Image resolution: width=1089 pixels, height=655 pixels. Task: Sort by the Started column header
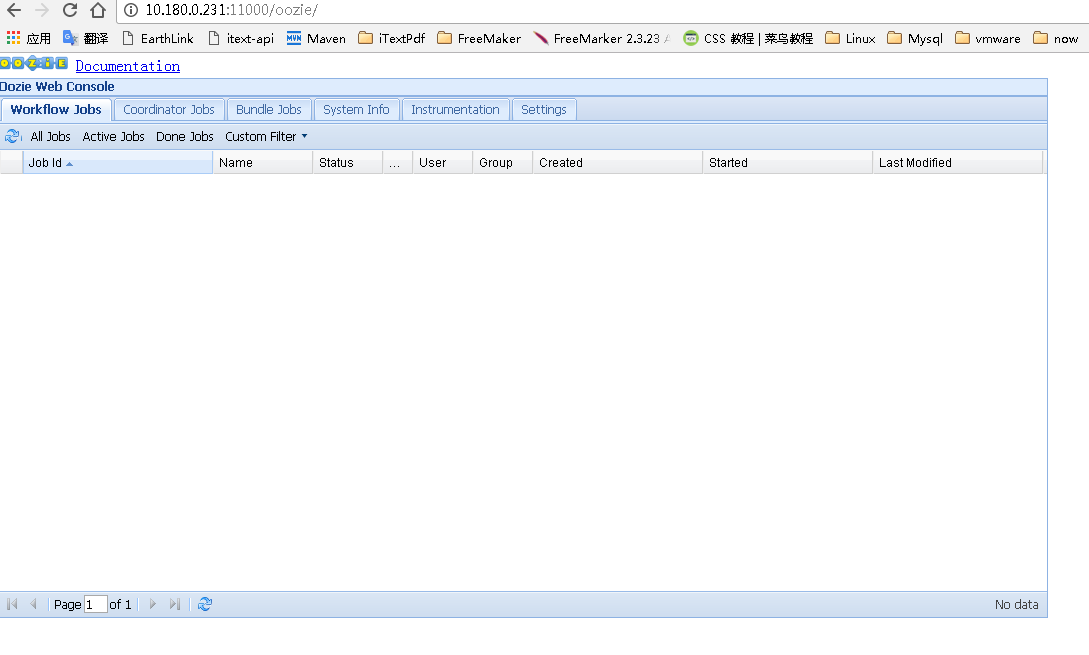788,163
